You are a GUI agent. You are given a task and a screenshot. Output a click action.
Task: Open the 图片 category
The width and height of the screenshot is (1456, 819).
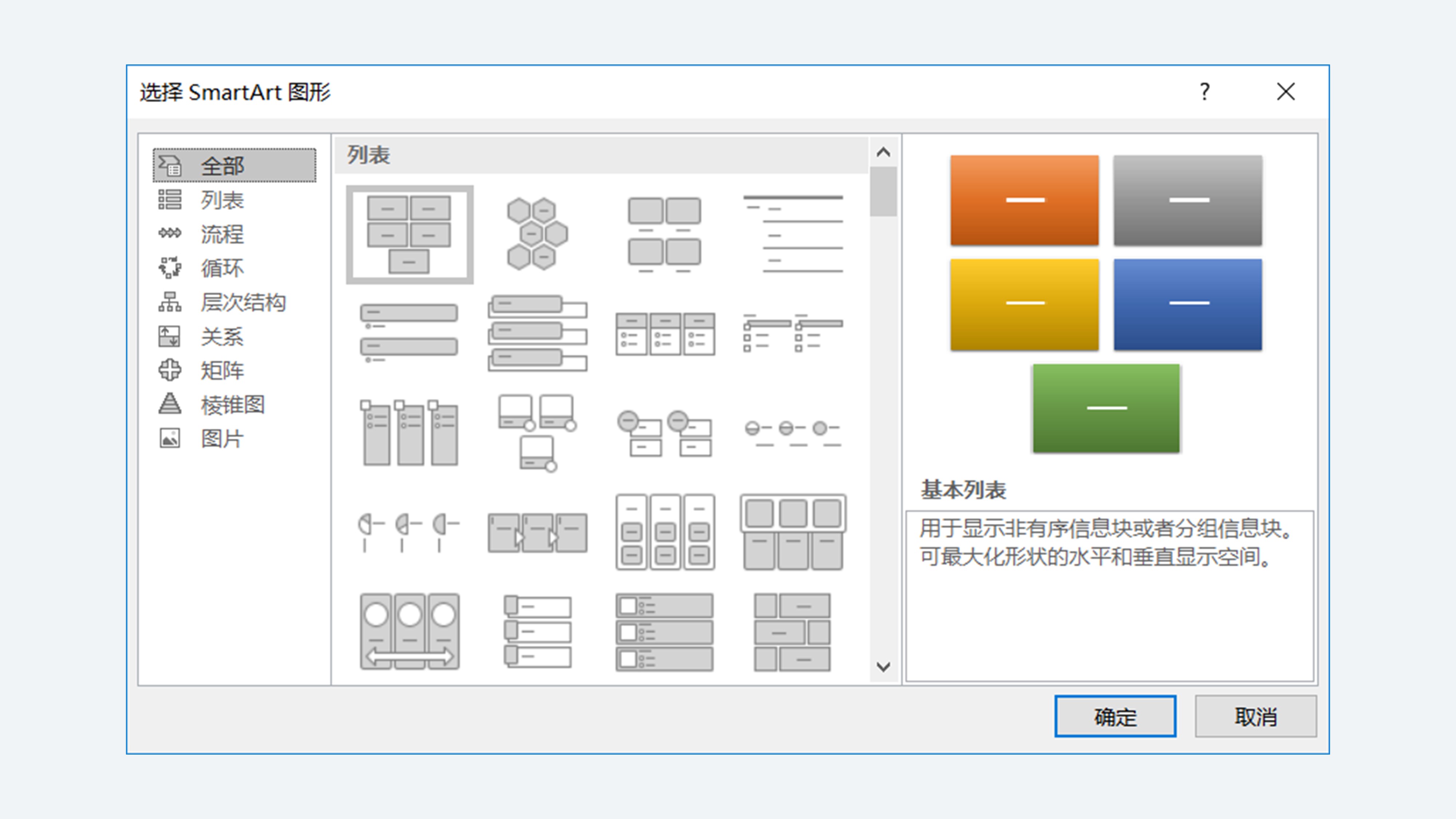click(222, 439)
